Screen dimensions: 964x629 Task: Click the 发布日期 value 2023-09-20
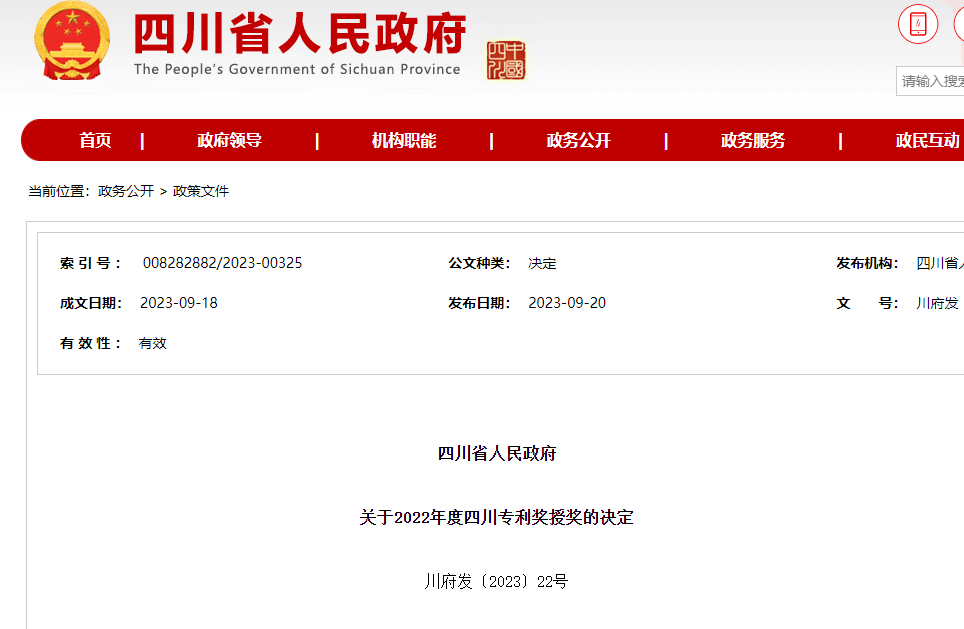pyautogui.click(x=567, y=303)
